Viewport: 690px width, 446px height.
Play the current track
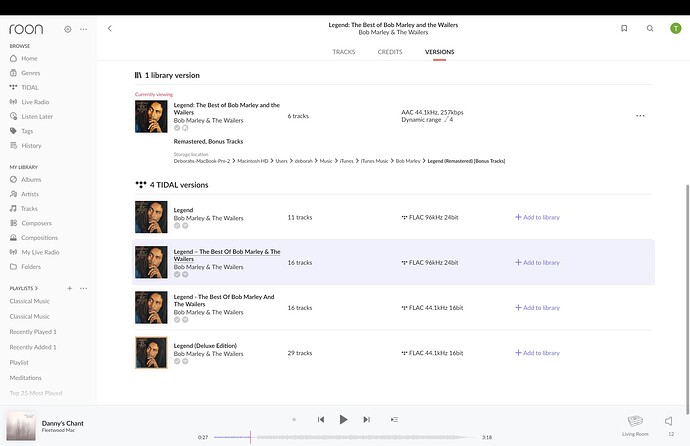[x=343, y=420]
